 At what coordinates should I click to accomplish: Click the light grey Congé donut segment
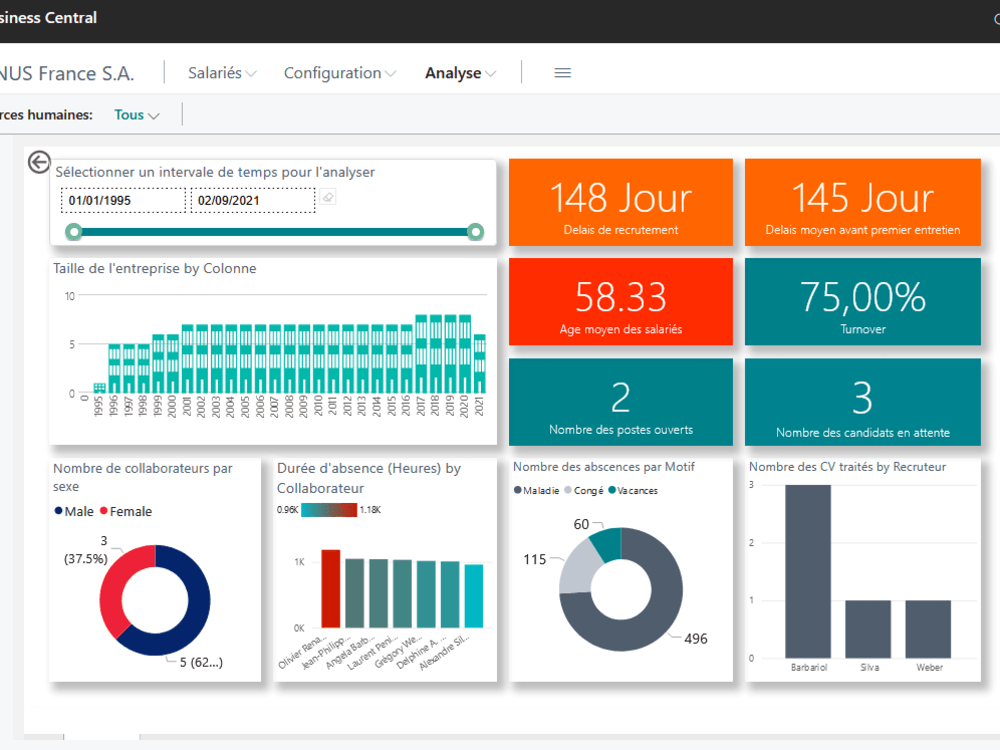(577, 568)
